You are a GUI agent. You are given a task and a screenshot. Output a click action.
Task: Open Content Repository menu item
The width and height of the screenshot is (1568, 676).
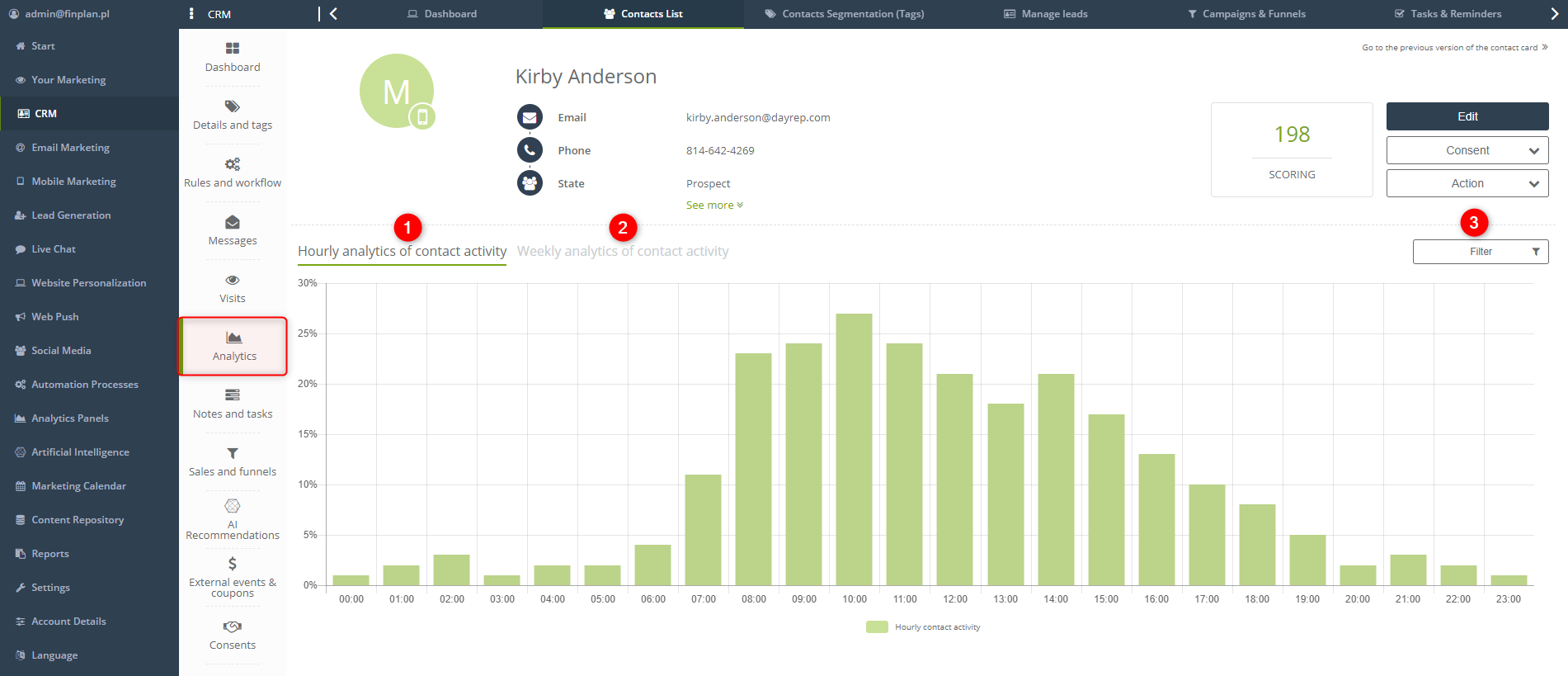(x=89, y=520)
